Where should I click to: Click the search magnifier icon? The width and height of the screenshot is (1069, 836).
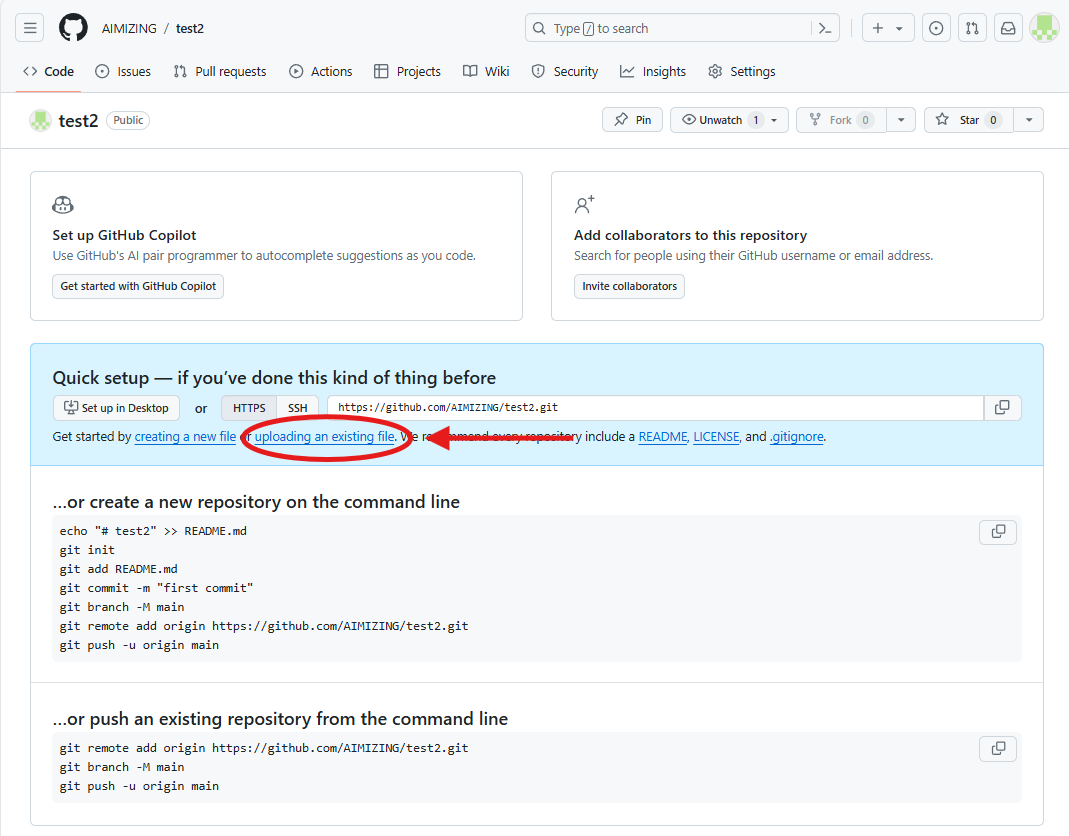[539, 28]
